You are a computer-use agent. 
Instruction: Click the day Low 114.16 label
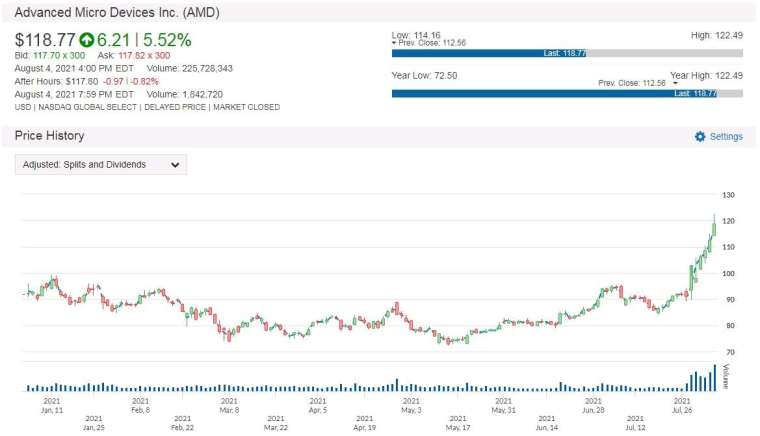[416, 35]
